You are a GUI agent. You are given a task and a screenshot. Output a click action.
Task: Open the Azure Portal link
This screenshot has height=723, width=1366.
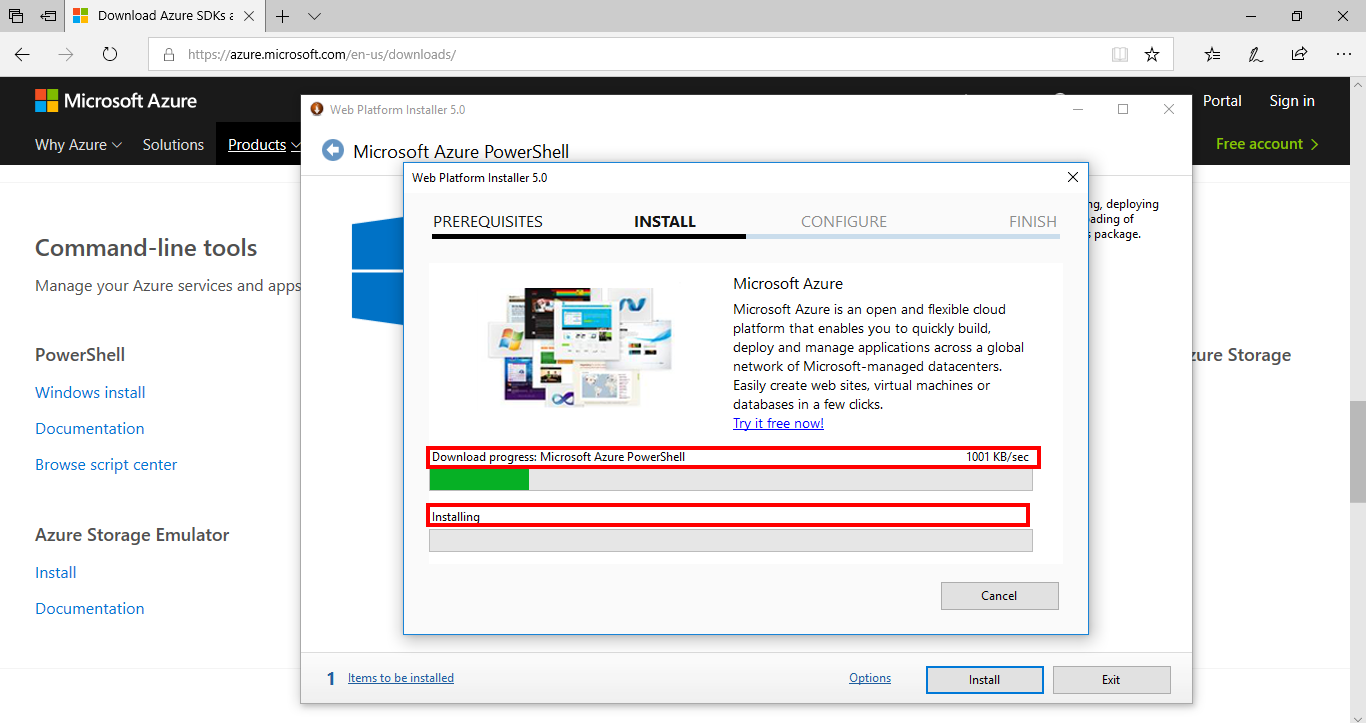1222,100
